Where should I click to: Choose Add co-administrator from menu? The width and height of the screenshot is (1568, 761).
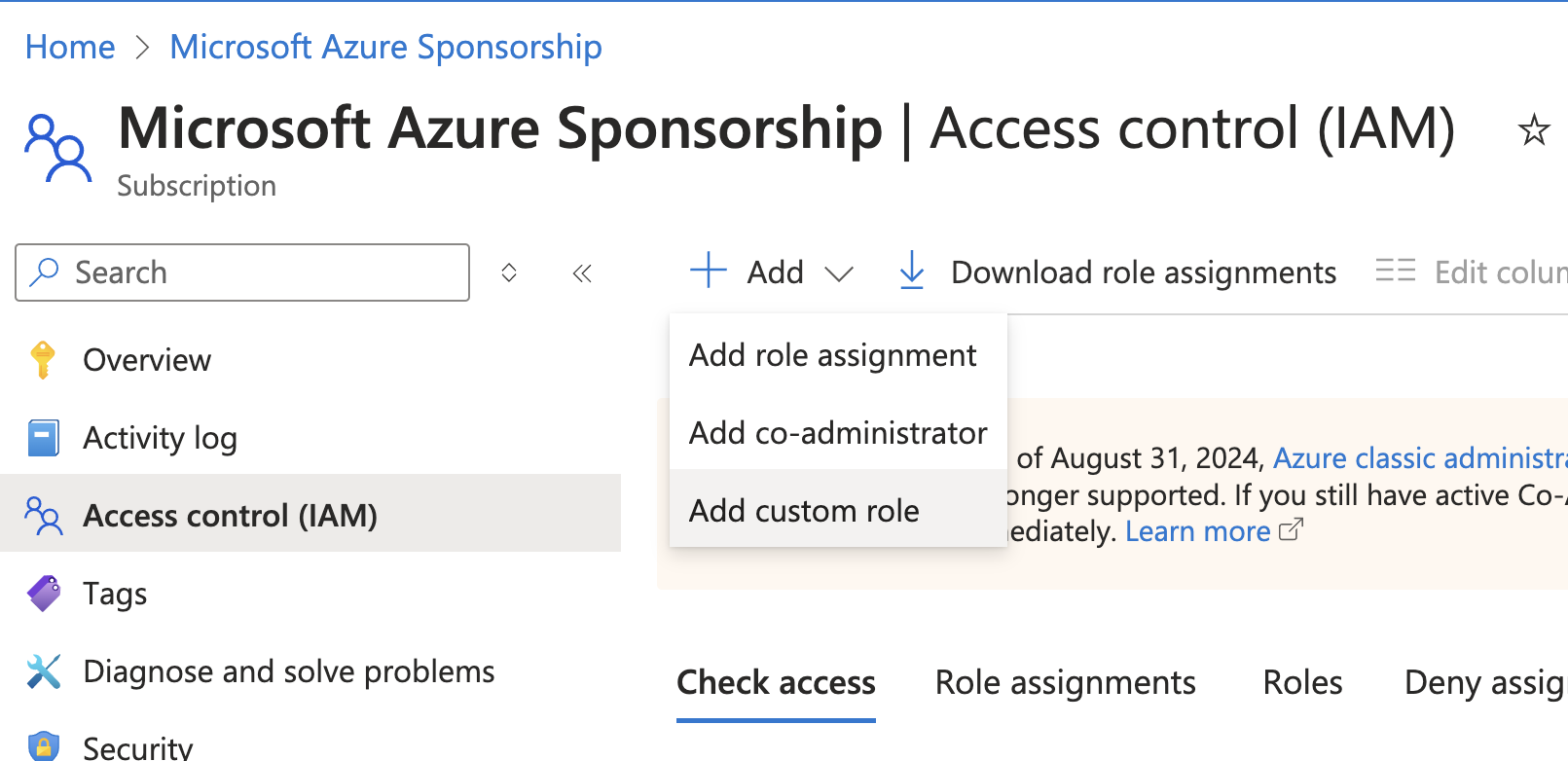838,433
